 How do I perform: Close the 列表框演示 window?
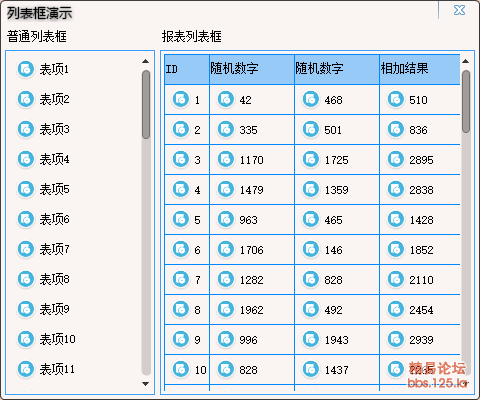pos(459,10)
